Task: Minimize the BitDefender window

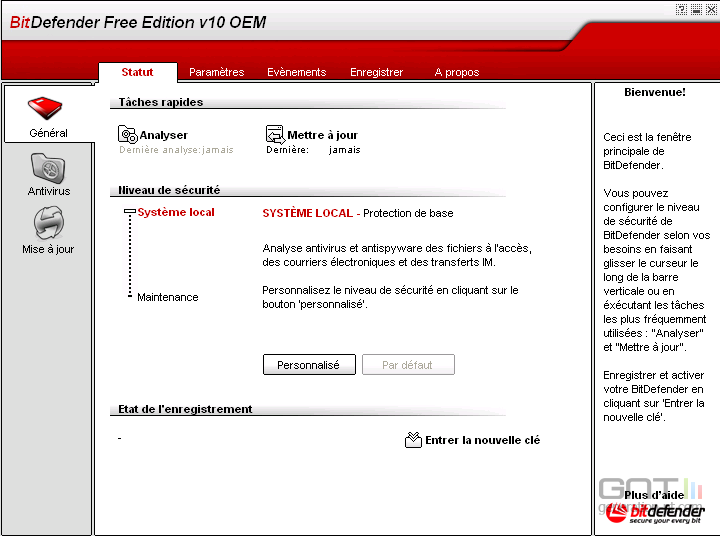Action: click(696, 9)
